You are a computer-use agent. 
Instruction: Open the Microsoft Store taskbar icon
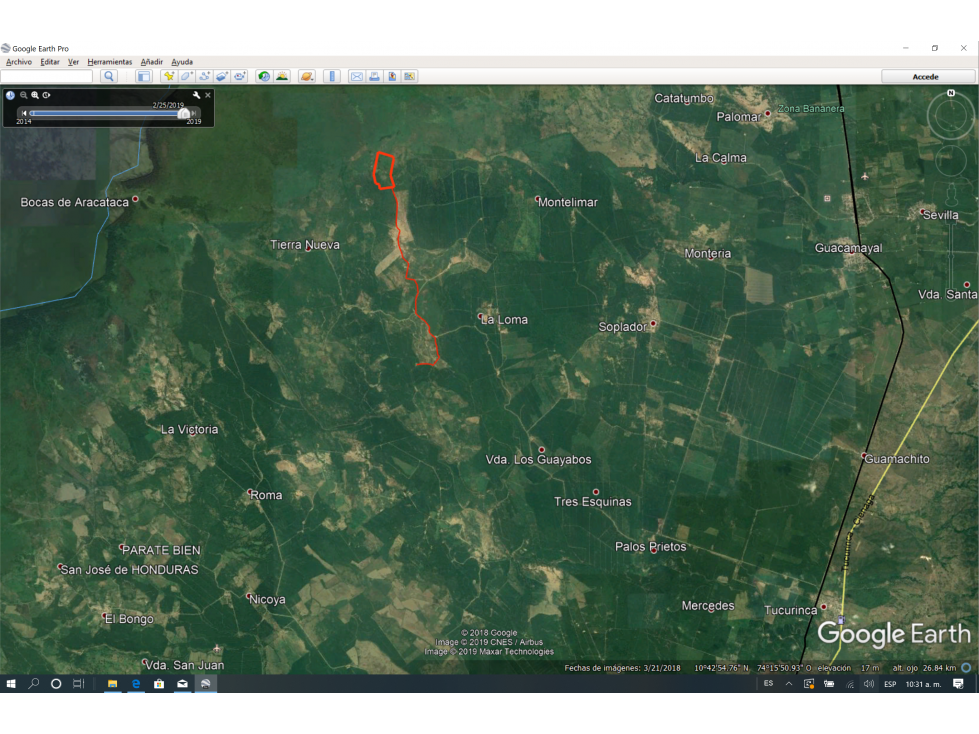pos(159,684)
